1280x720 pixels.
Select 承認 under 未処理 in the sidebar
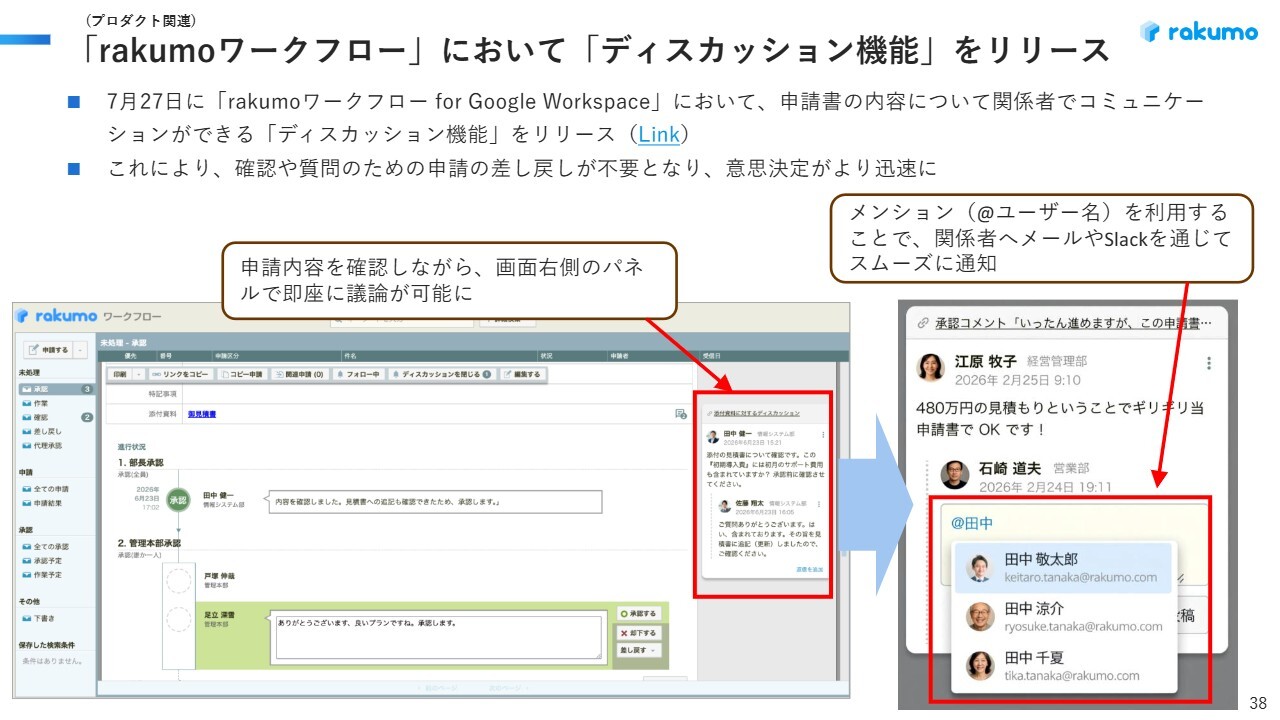pyautogui.click(x=57, y=389)
